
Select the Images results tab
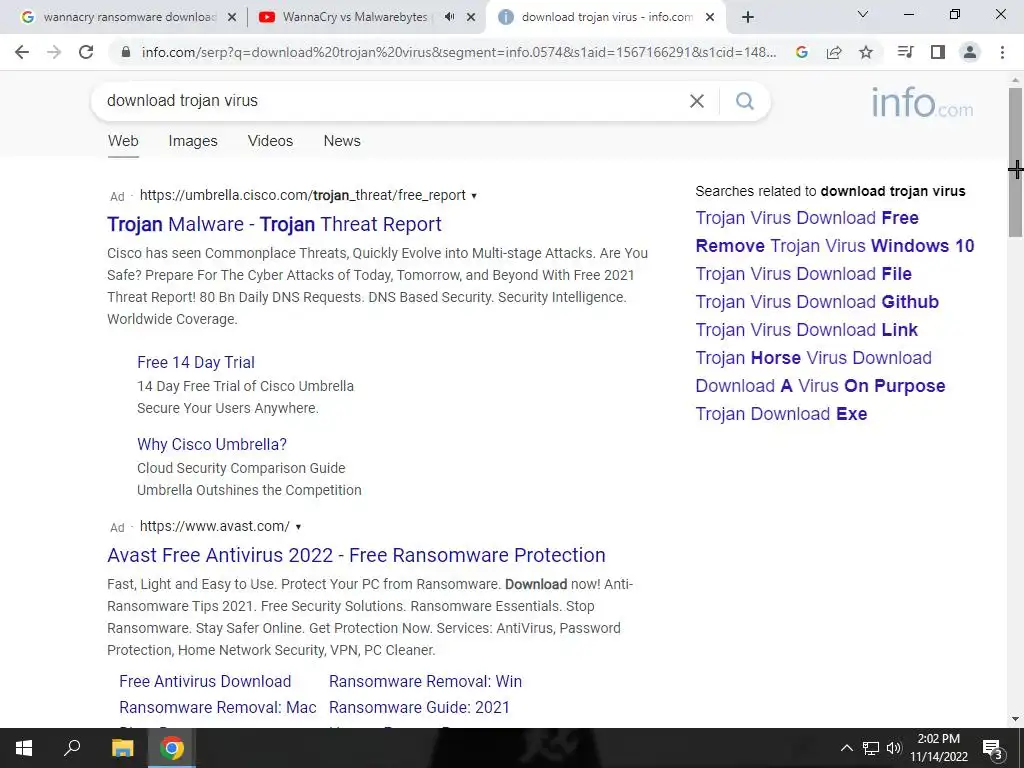point(193,140)
